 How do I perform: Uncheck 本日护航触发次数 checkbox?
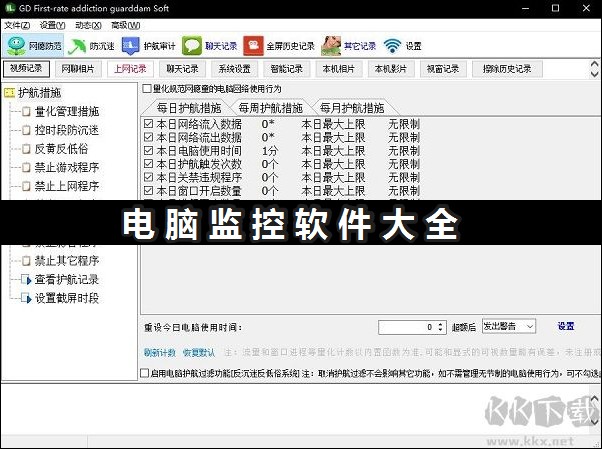148,164
